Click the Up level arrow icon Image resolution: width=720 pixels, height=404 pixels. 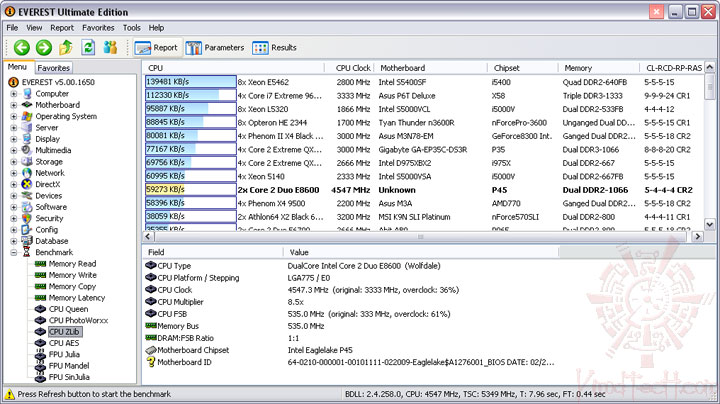click(66, 47)
